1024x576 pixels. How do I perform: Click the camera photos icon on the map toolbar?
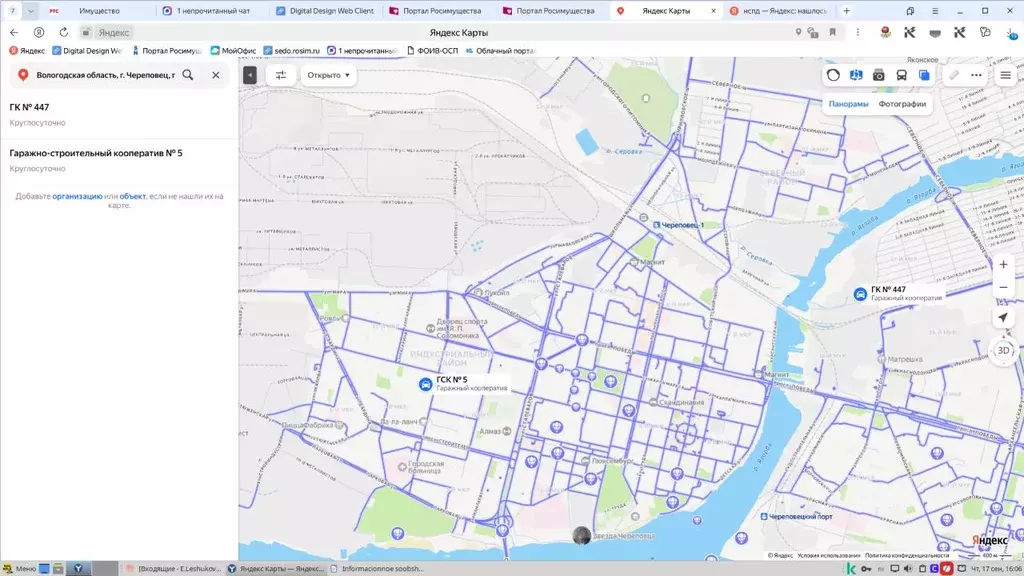pos(879,75)
